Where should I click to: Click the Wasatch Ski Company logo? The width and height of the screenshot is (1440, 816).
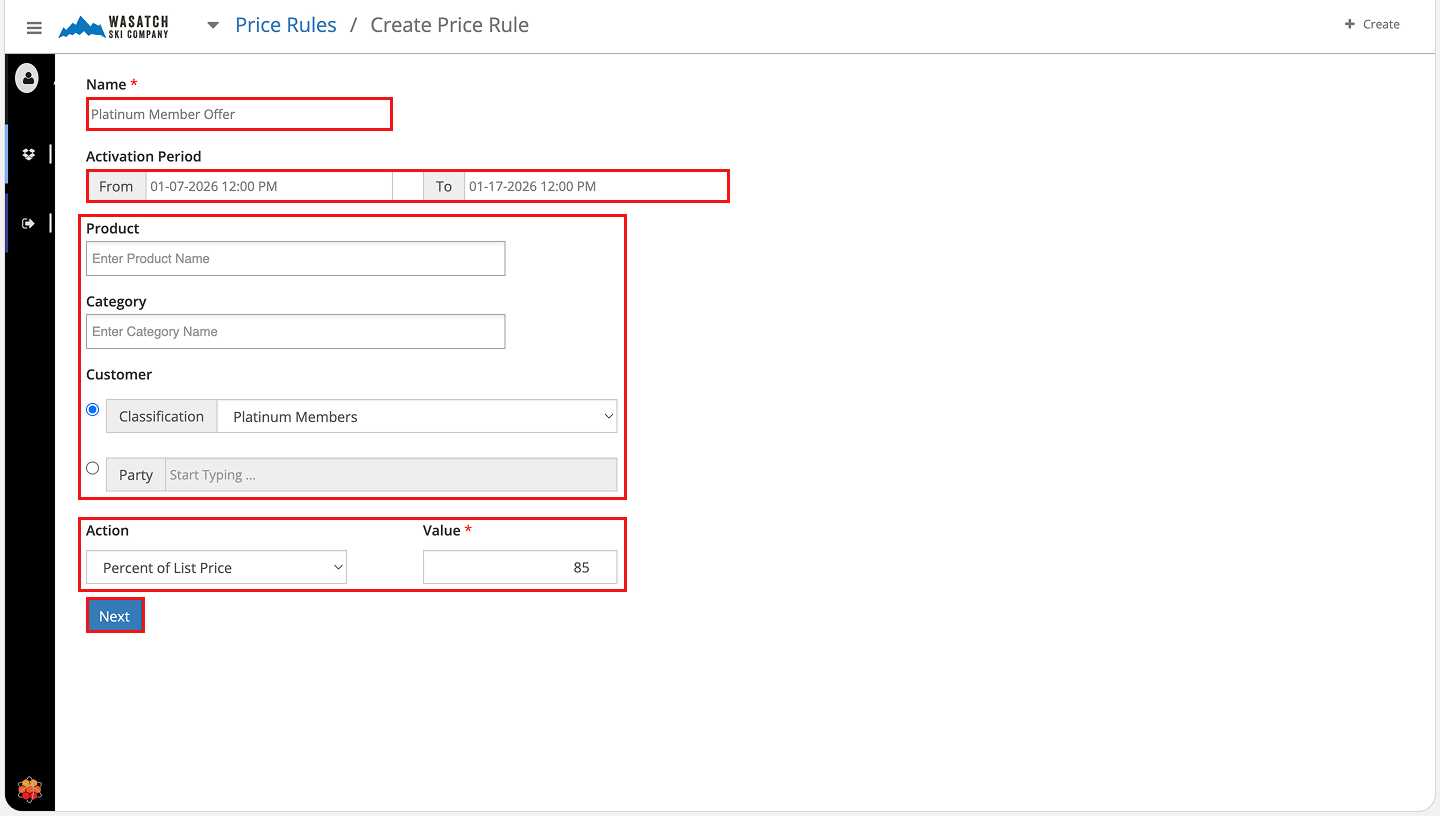[x=114, y=27]
